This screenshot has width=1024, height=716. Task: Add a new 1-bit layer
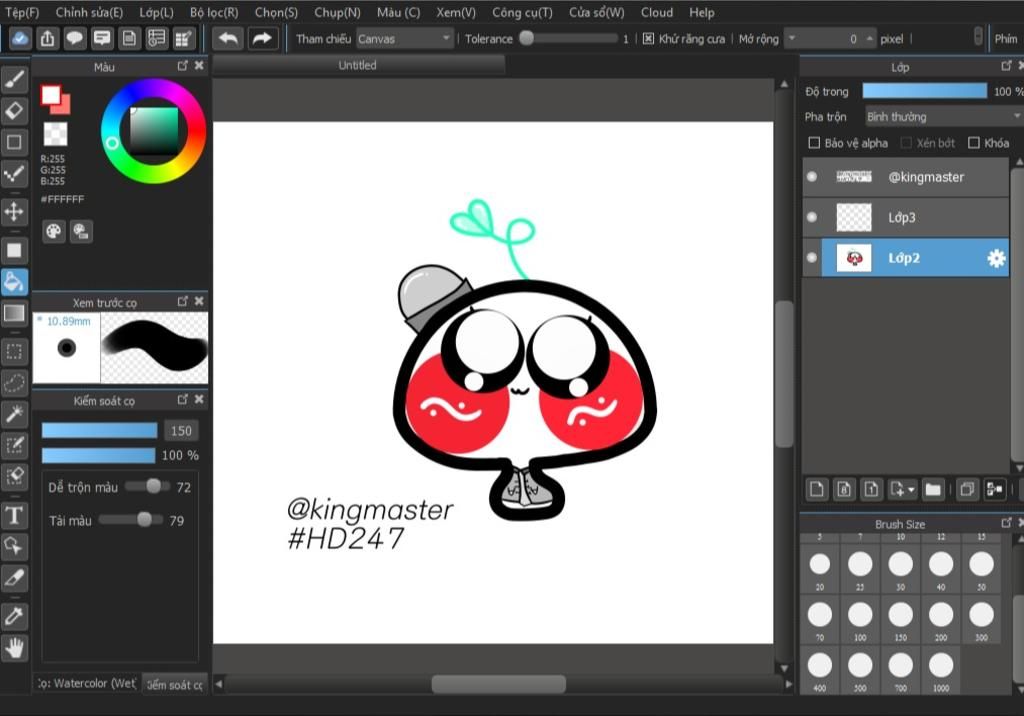[x=871, y=489]
